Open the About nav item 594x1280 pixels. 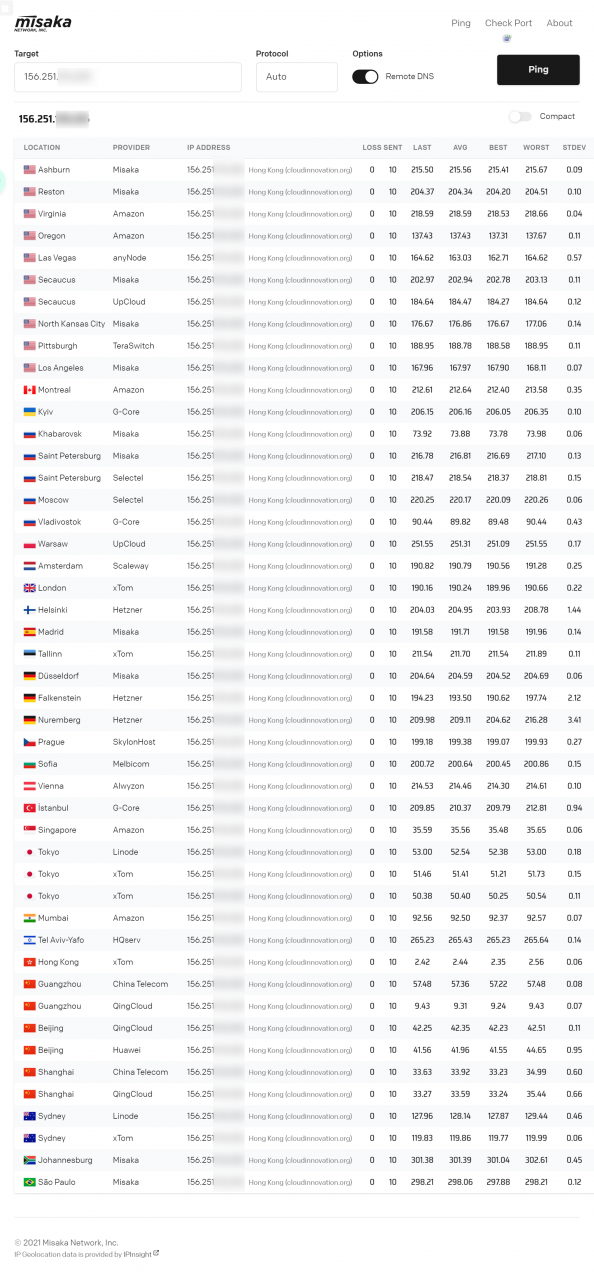[560, 23]
